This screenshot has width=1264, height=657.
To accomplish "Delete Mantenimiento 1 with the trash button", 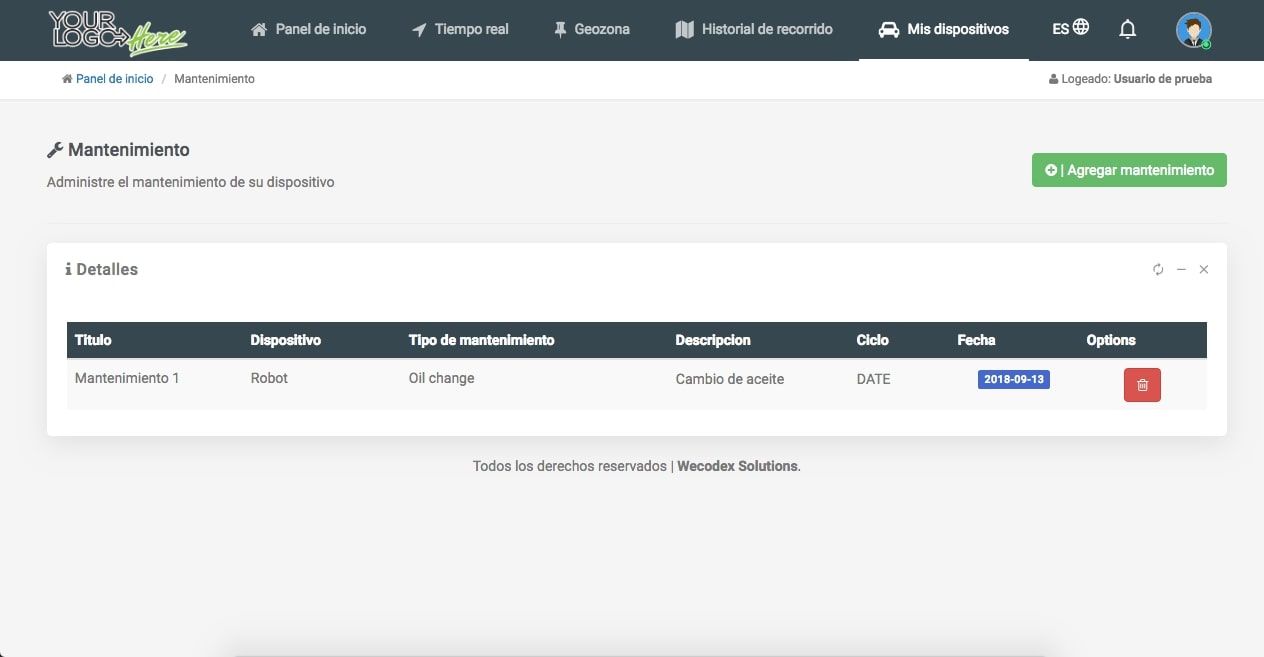I will (1142, 385).
